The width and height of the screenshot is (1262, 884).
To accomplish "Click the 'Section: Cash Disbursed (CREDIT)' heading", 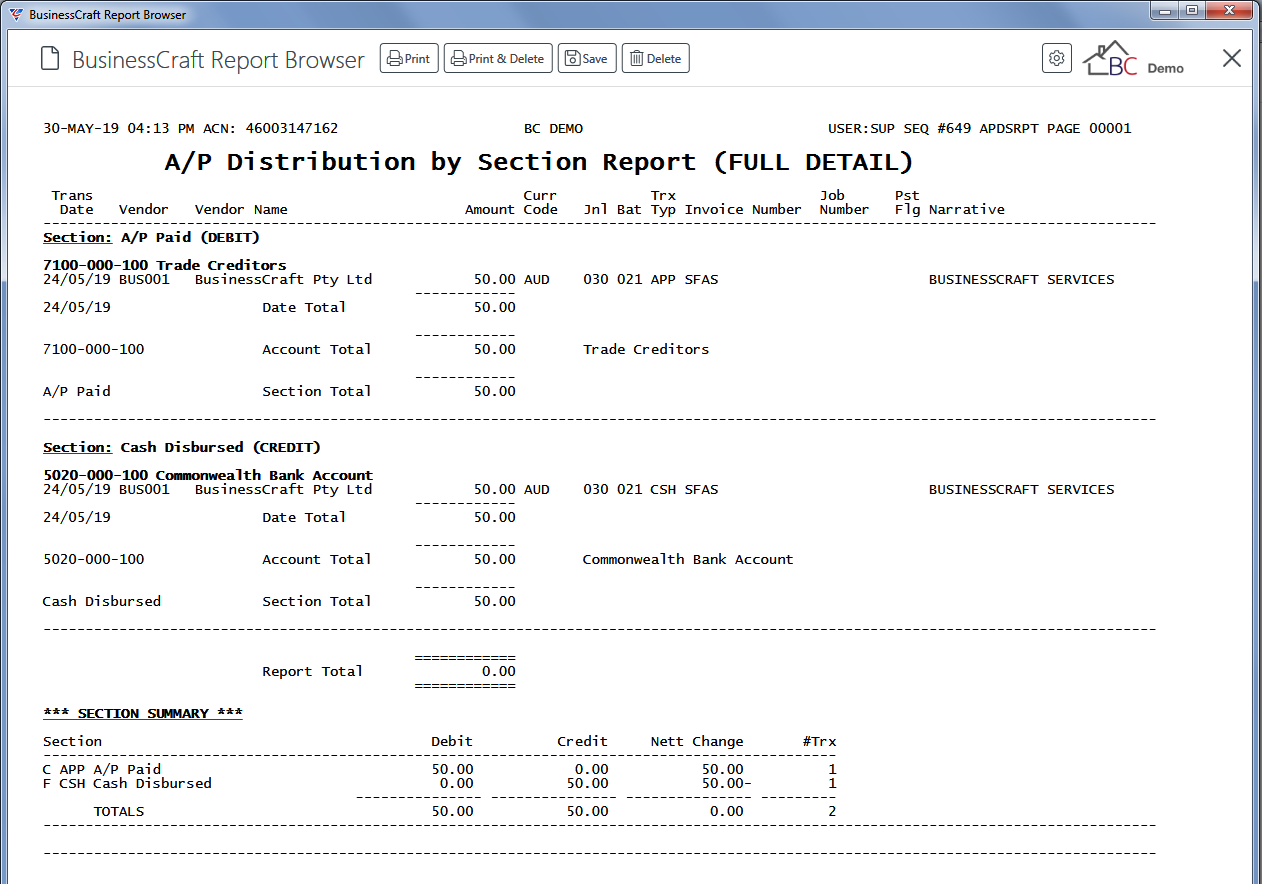I will coord(182,448).
